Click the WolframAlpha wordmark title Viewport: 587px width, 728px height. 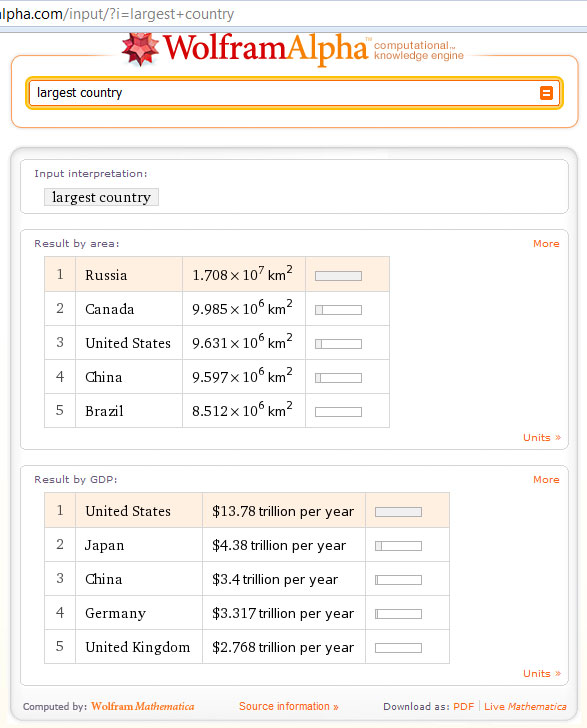[x=265, y=48]
